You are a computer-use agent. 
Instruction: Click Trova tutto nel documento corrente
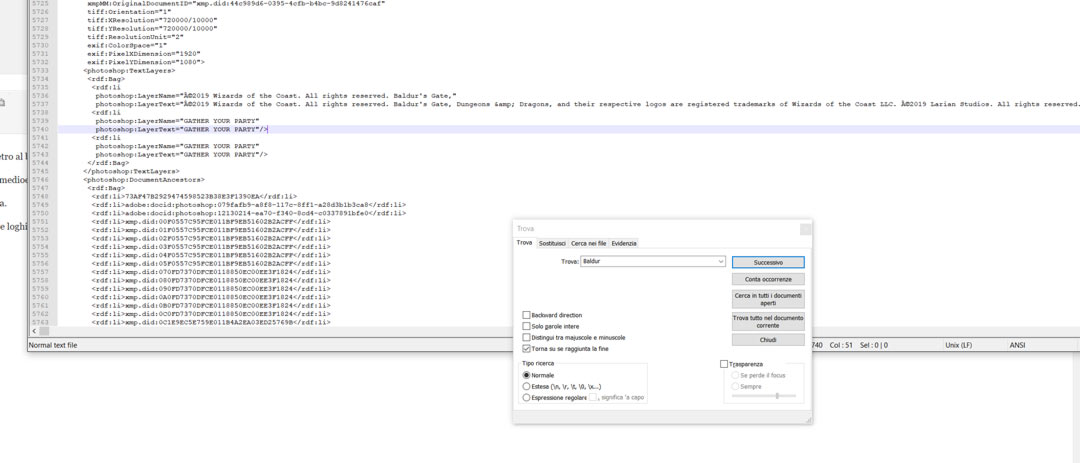pyautogui.click(x=767, y=321)
